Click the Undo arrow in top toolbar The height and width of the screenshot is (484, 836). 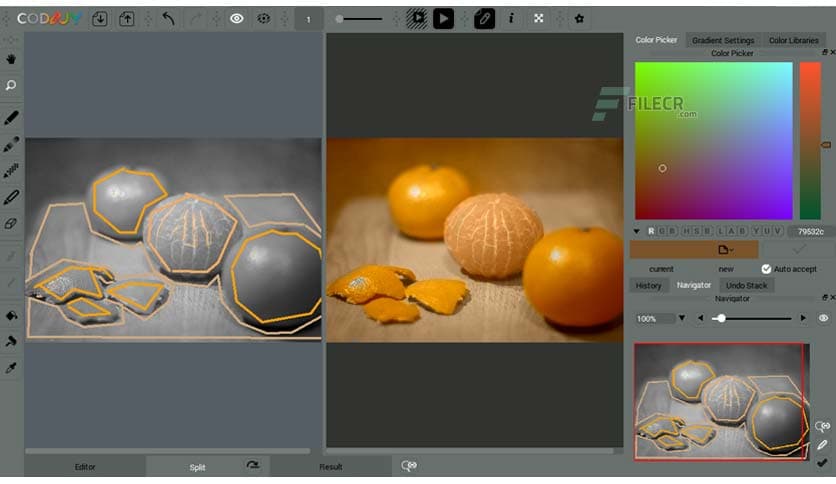tap(168, 18)
